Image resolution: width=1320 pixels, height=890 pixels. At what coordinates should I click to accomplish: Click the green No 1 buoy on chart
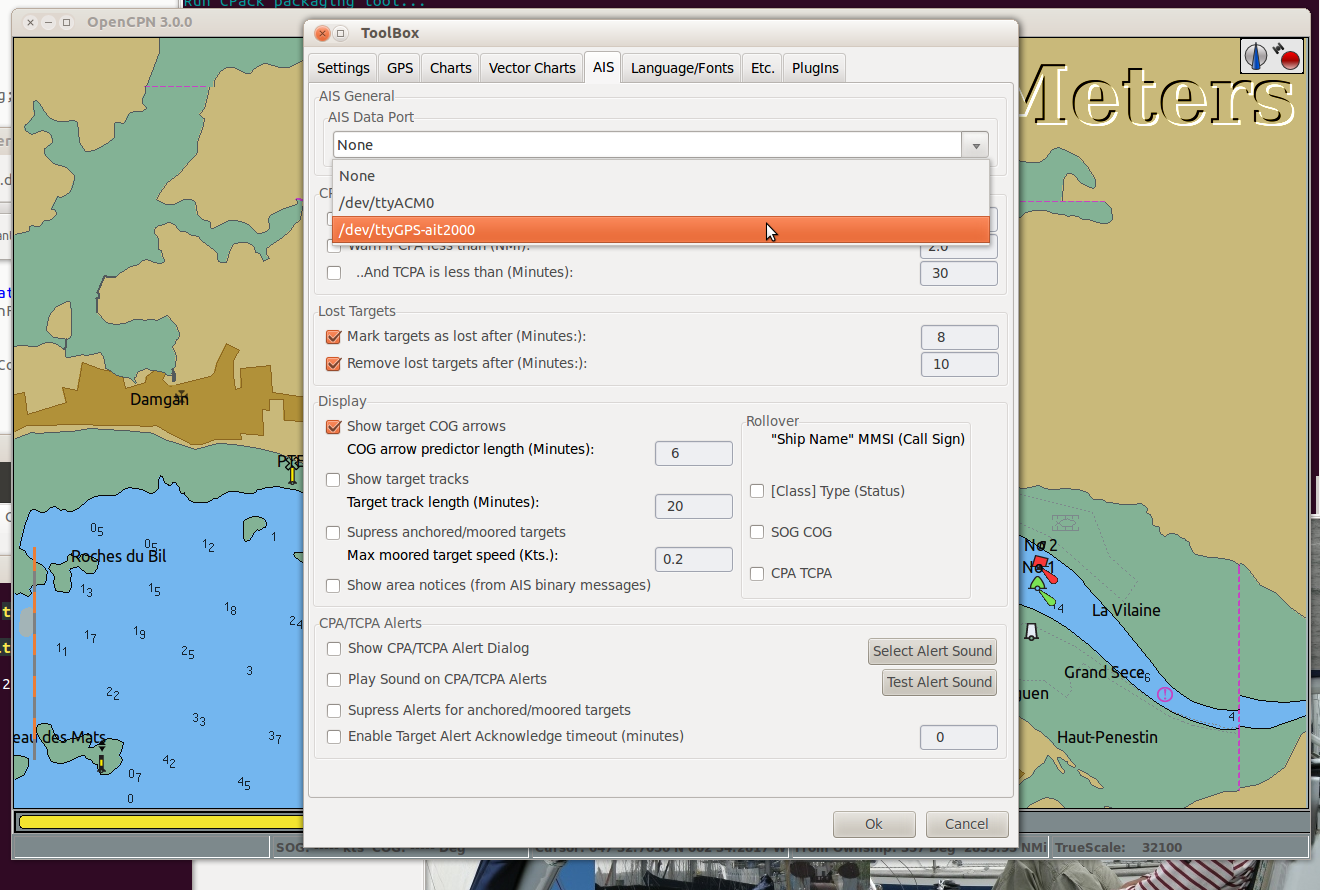1038,582
